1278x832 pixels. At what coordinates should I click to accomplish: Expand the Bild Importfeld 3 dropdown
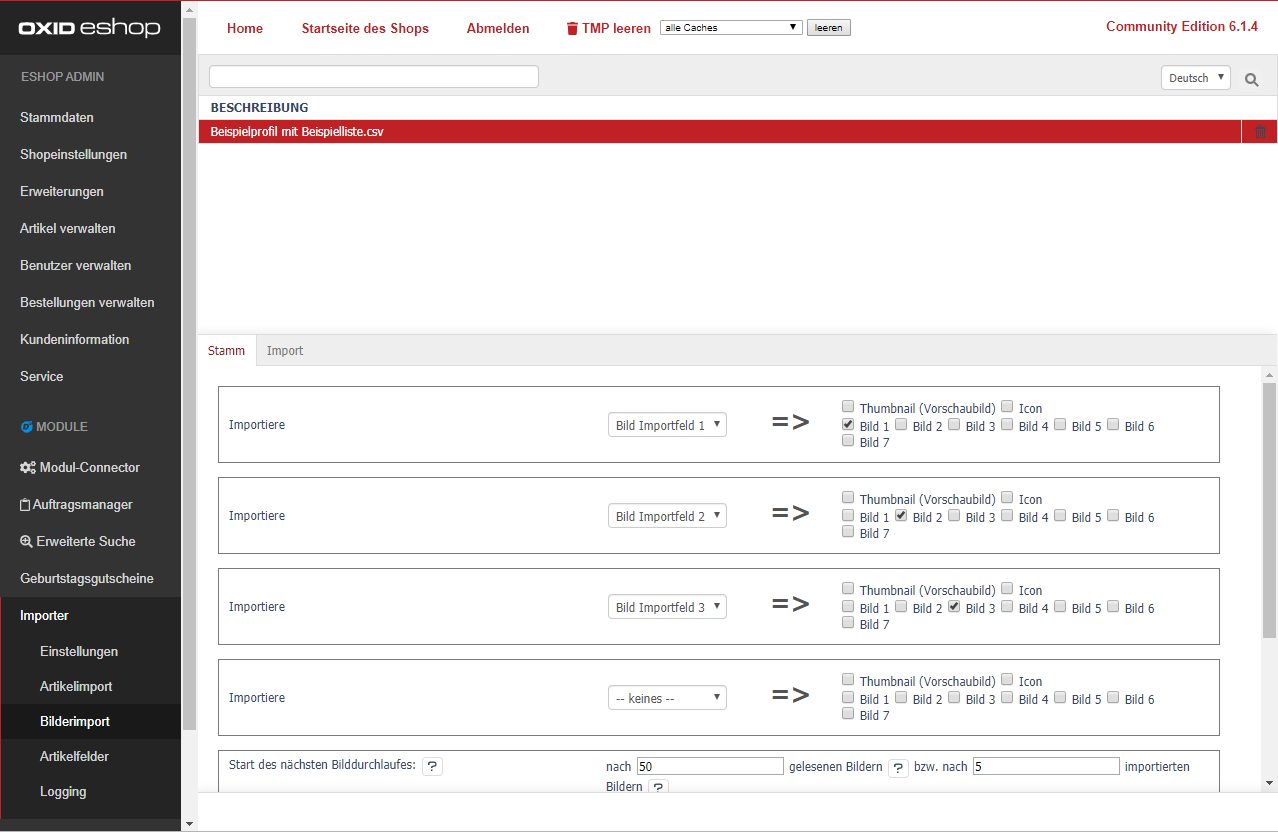coord(667,607)
